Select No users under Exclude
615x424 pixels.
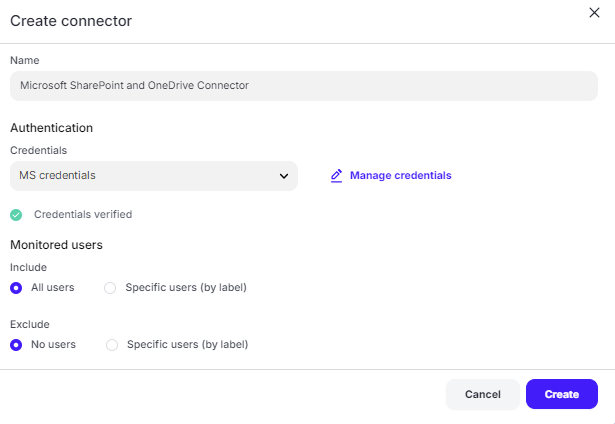pos(16,345)
